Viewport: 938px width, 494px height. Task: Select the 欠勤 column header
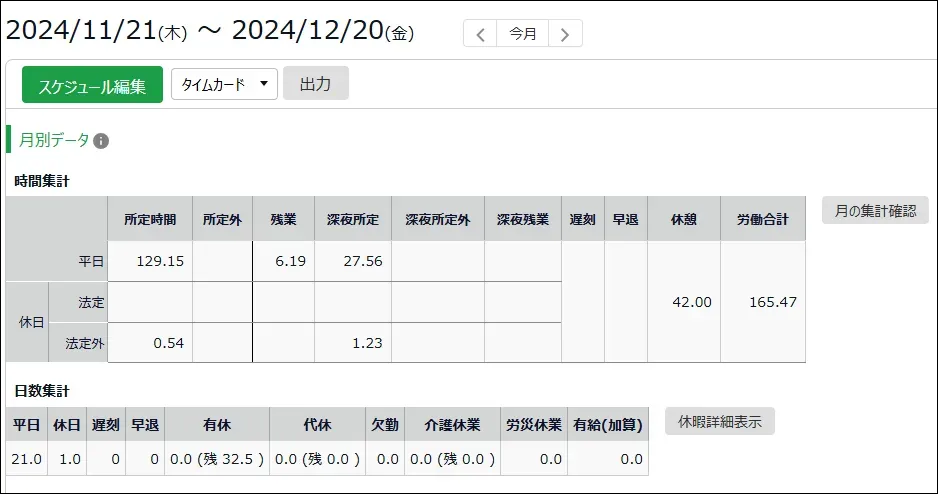[385, 425]
